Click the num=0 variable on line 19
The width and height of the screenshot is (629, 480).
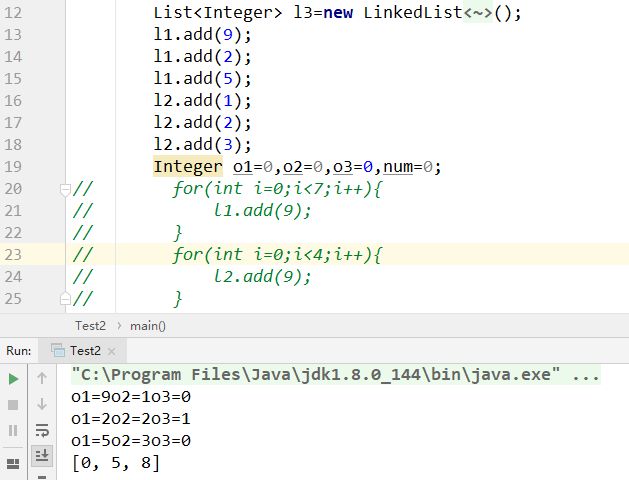[x=408, y=166]
